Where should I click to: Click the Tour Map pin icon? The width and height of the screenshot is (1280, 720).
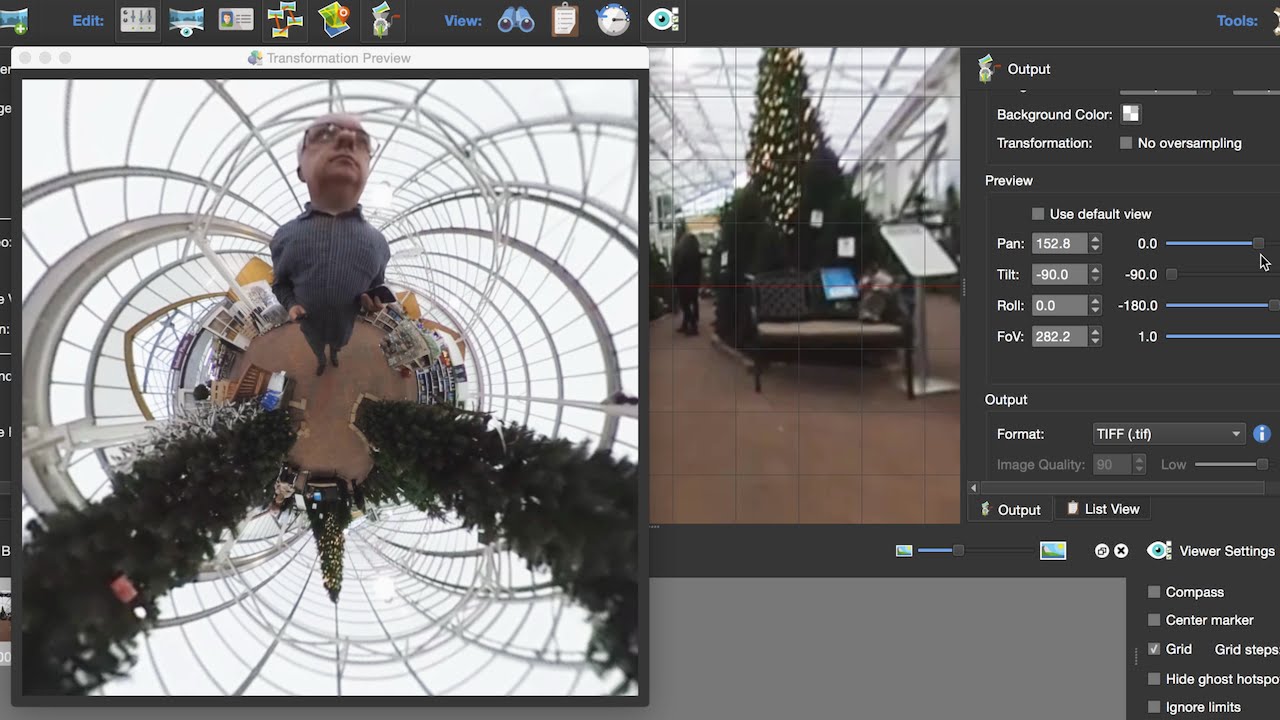tap(334, 20)
